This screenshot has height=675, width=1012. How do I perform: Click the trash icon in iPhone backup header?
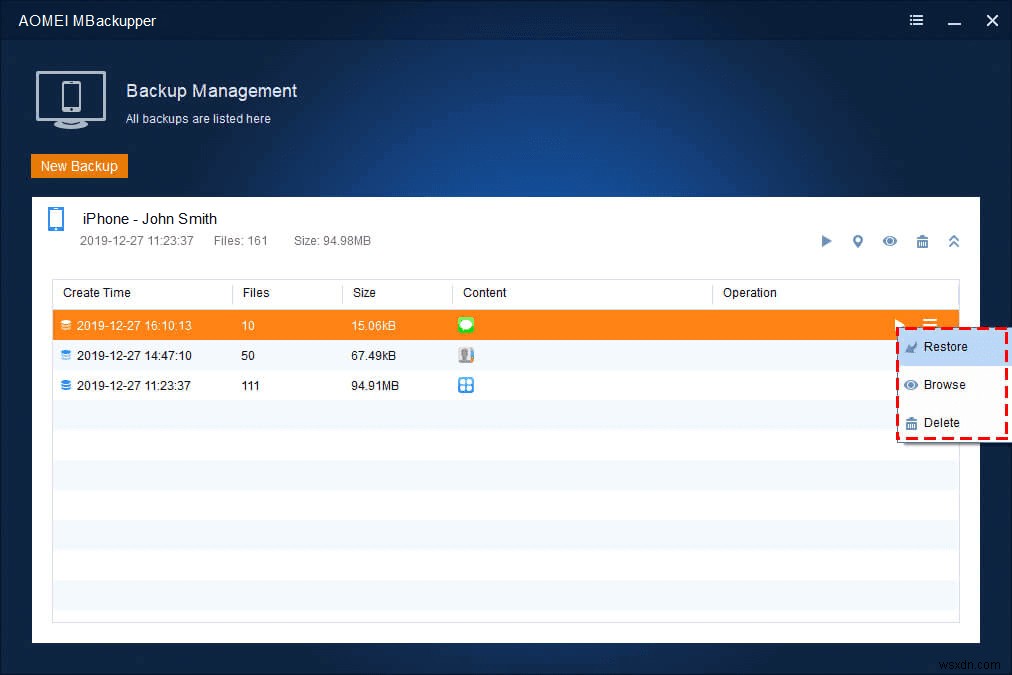[x=922, y=241]
